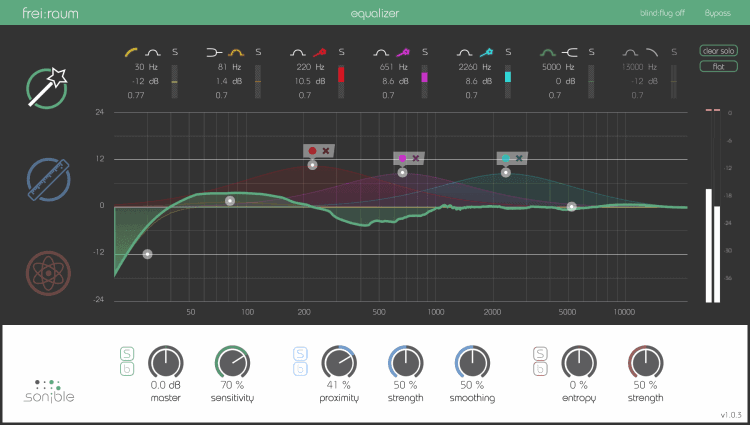Remove the magenta smart filter with its X
The image size is (750, 425).
416,158
